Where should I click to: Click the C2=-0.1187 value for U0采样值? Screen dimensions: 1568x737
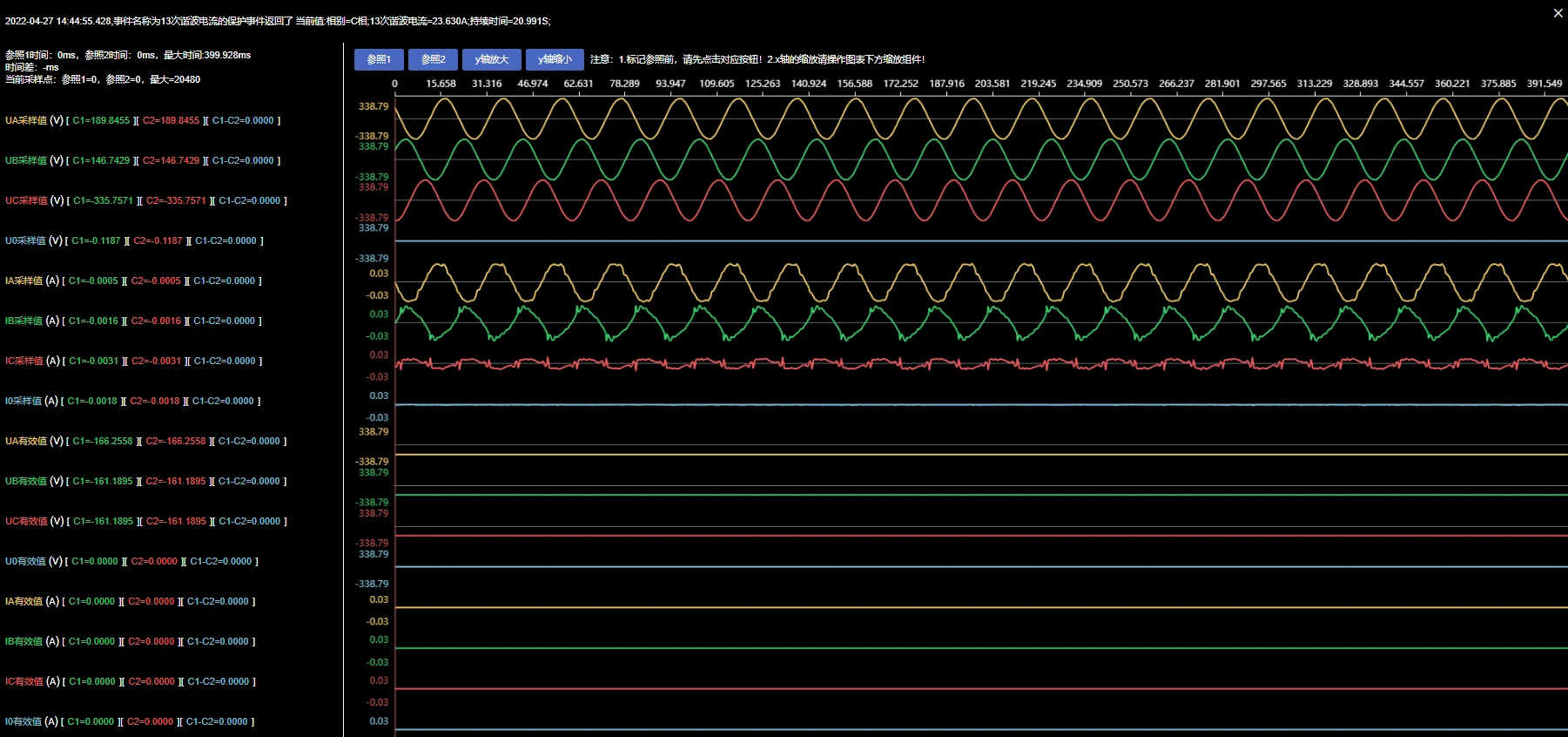point(158,240)
